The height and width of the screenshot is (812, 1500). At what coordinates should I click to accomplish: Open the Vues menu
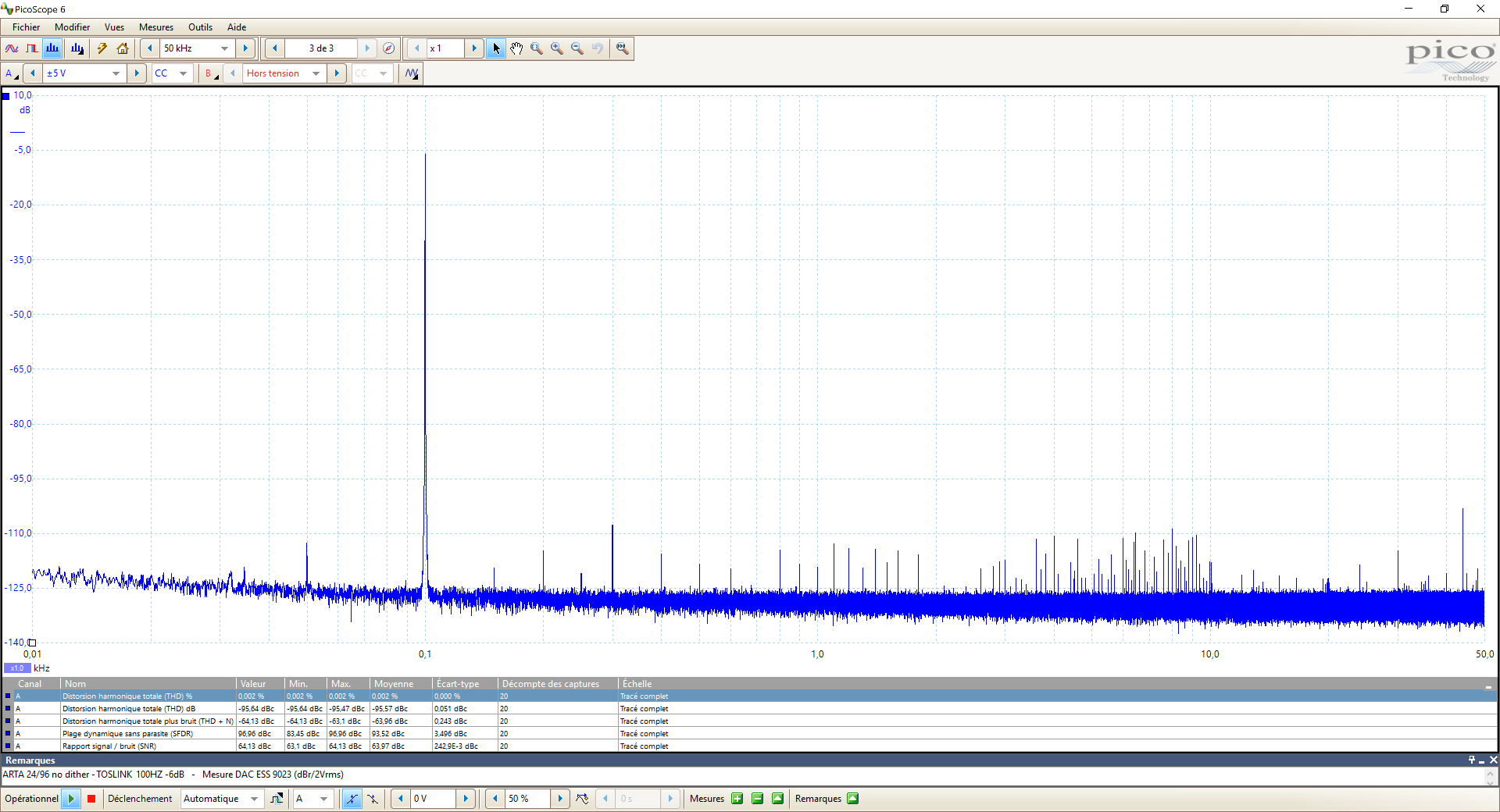pyautogui.click(x=114, y=27)
